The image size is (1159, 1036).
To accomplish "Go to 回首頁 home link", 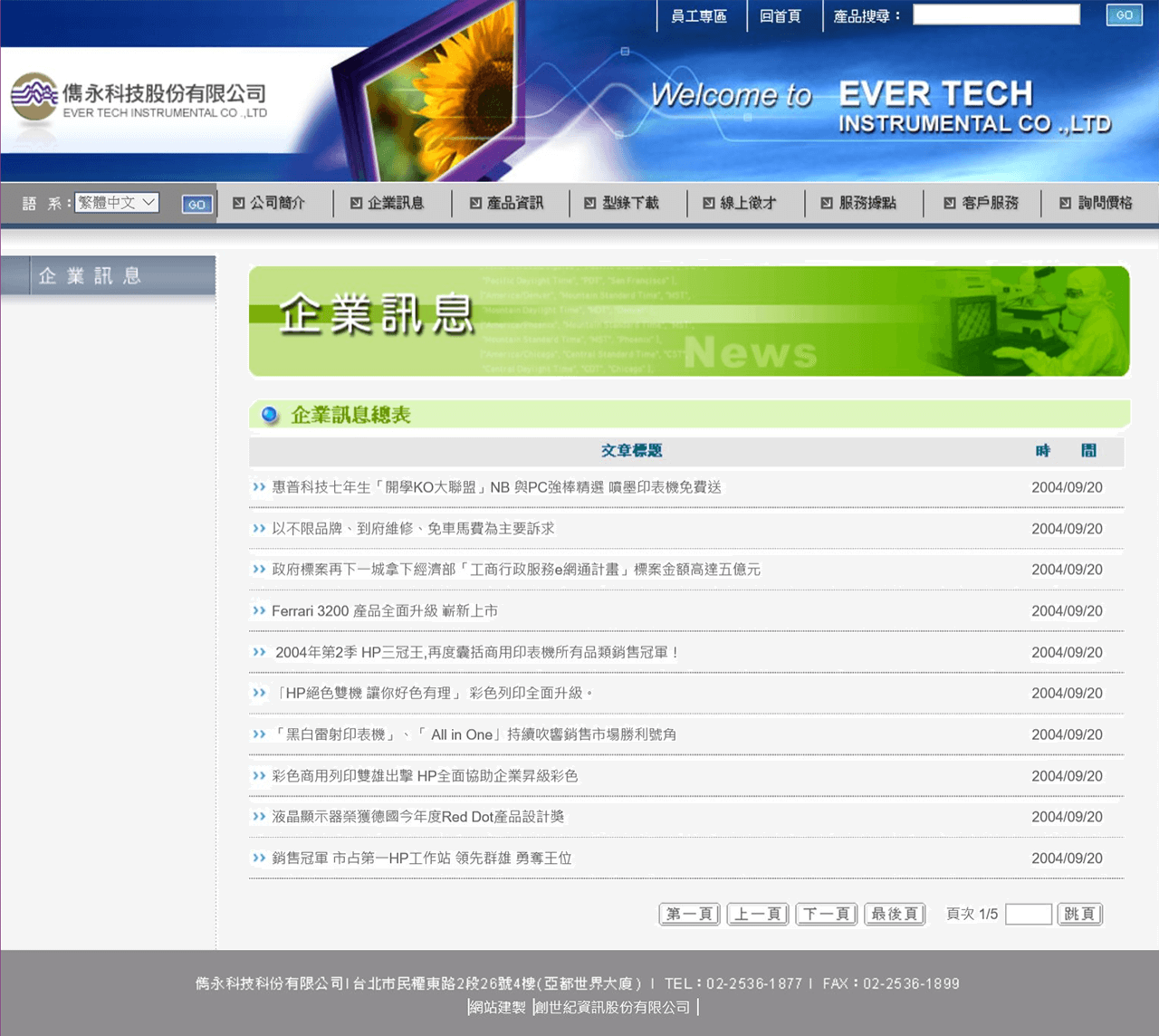I will (x=781, y=16).
